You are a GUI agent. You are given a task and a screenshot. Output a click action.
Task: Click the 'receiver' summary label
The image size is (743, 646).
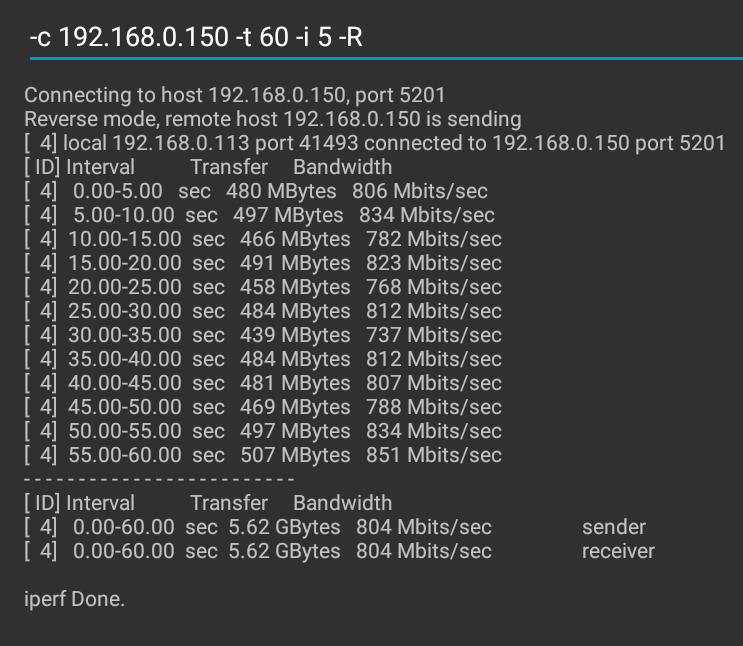click(618, 551)
